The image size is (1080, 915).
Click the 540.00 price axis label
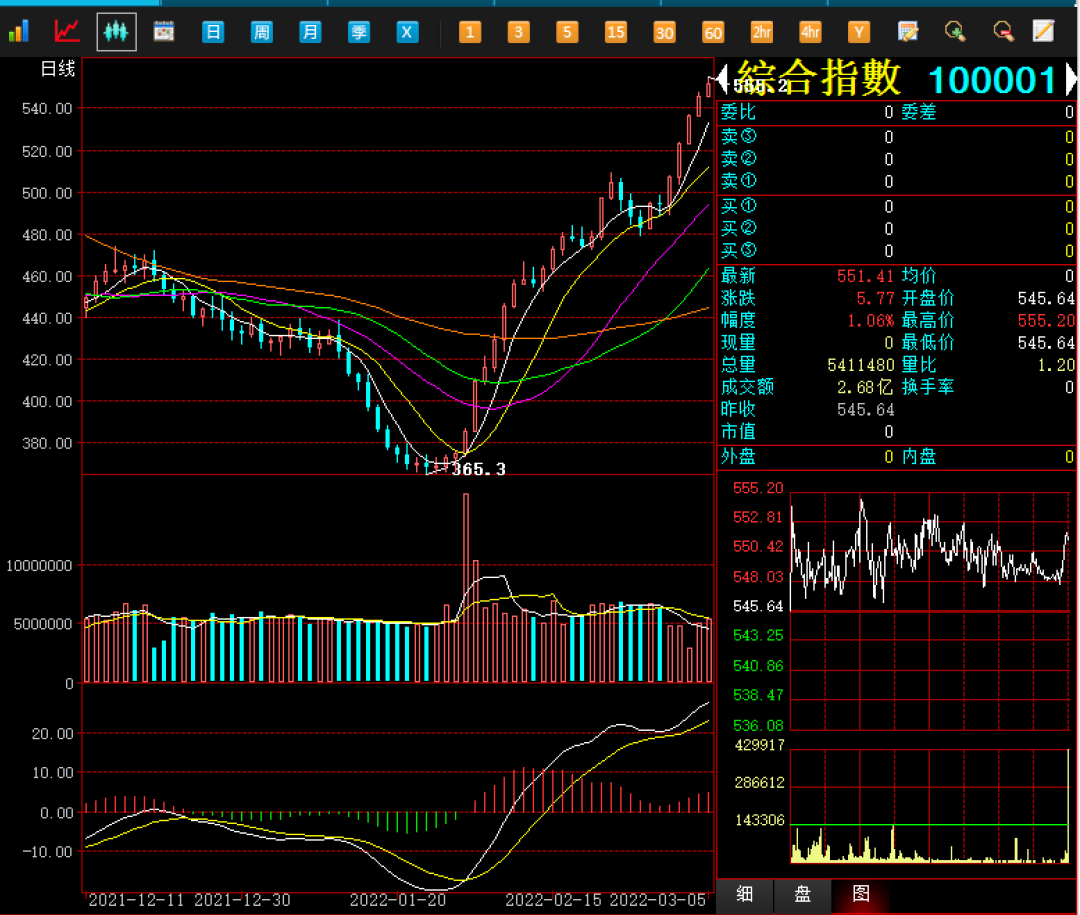[47, 108]
